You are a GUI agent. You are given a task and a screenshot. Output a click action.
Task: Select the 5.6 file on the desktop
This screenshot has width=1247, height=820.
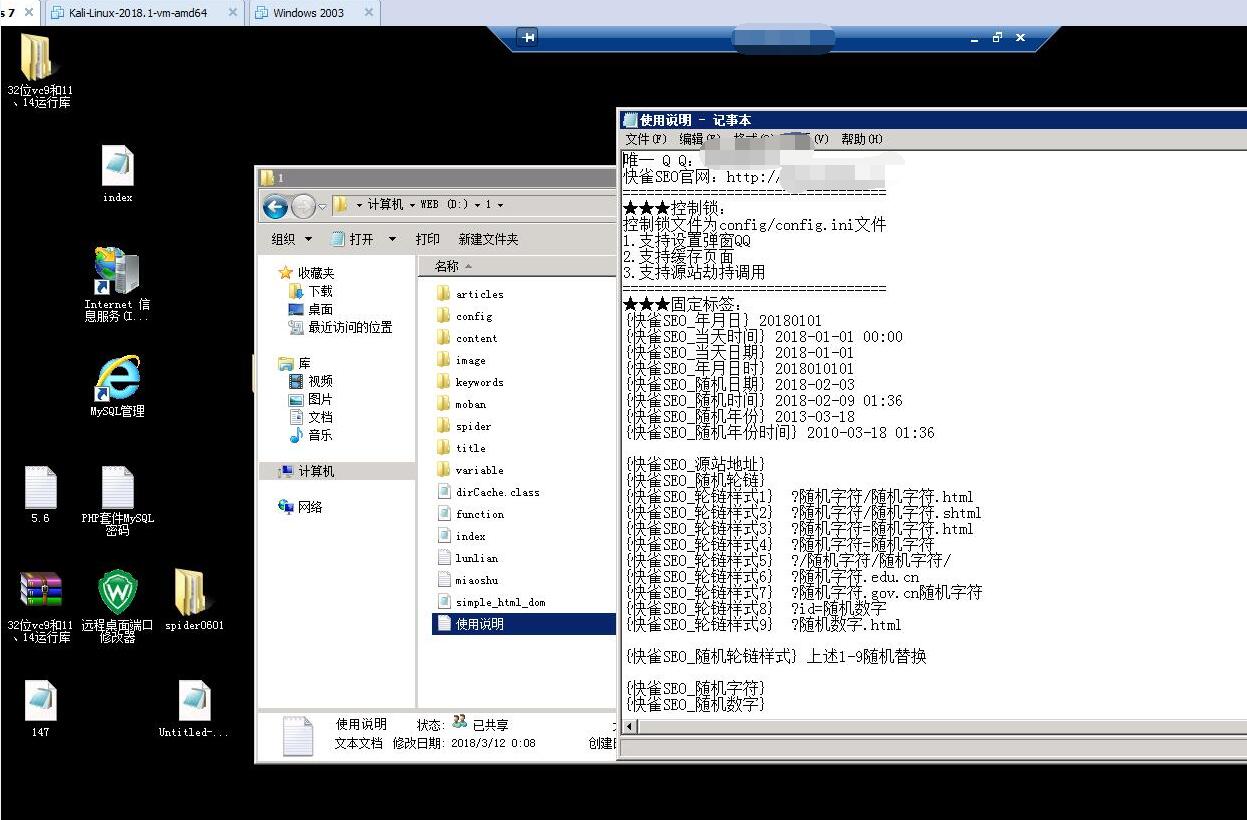coord(40,494)
